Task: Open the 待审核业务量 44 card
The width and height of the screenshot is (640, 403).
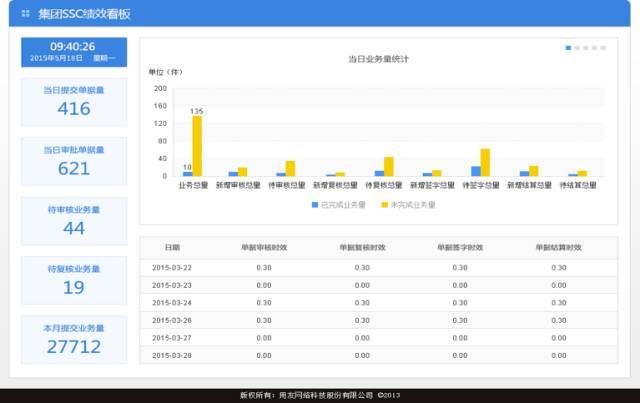Action: click(x=74, y=221)
